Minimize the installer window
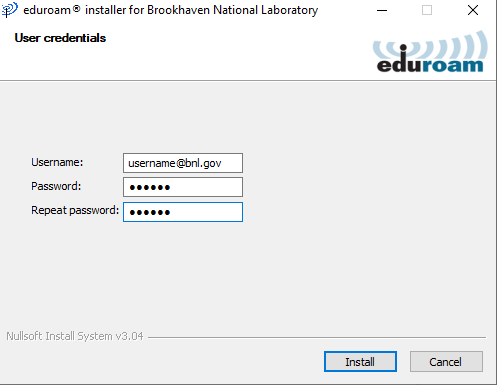 coord(382,10)
